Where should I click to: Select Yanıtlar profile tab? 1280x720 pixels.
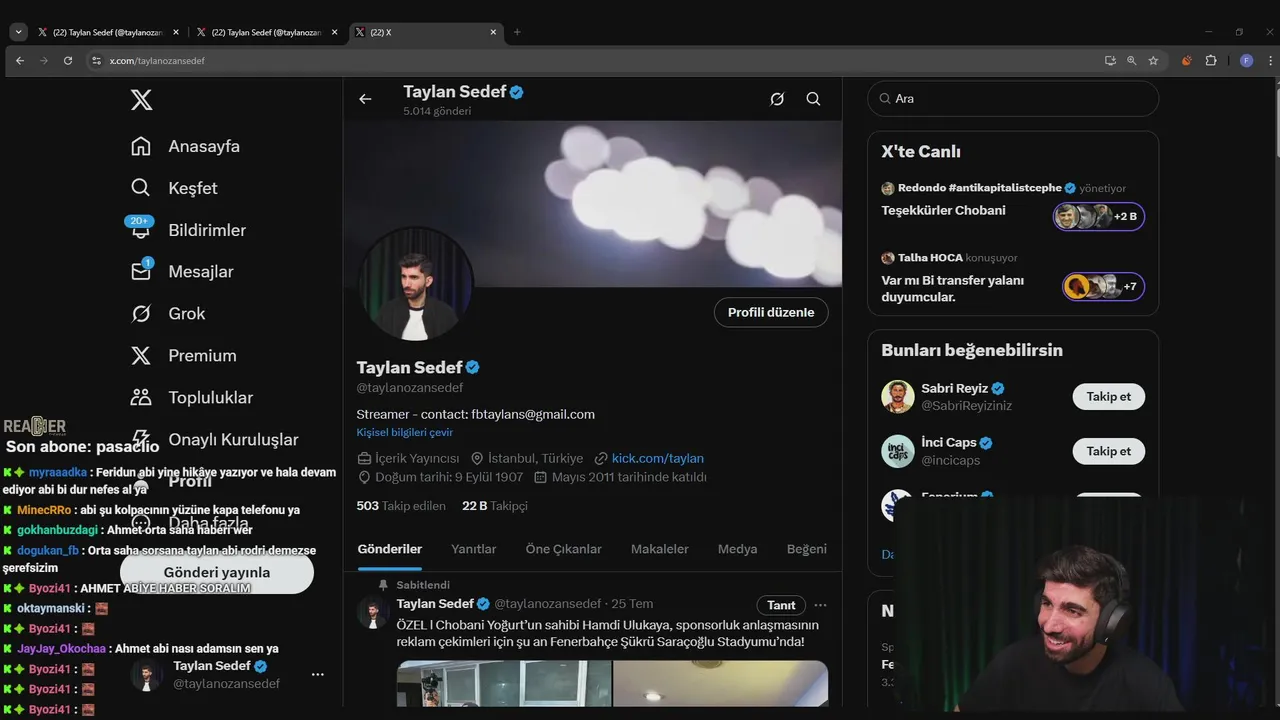474,549
